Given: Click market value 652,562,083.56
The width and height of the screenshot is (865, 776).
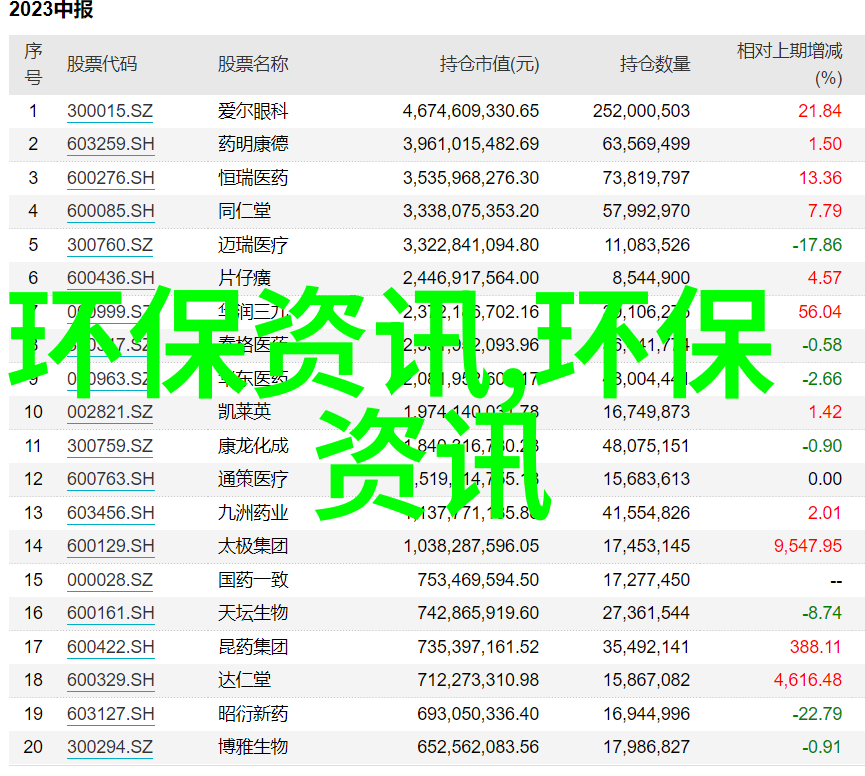Looking at the screenshot, I should (x=478, y=747).
